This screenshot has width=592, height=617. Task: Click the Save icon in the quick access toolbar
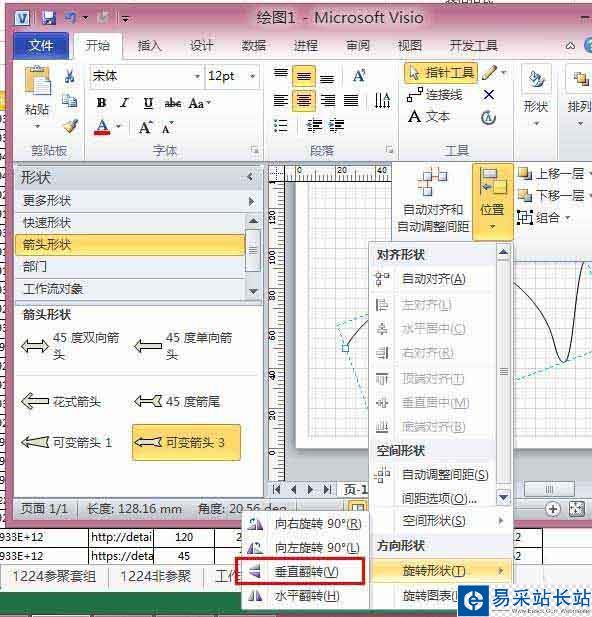click(x=49, y=18)
